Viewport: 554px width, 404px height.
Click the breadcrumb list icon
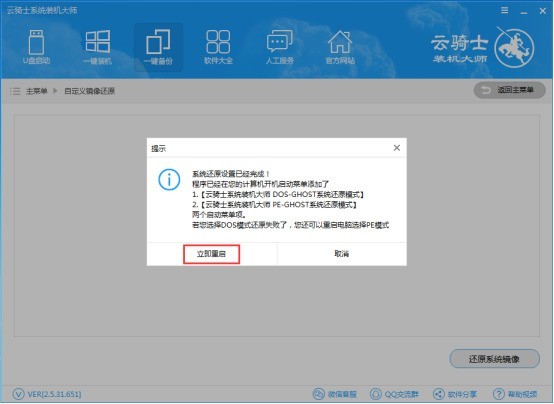tap(15, 91)
